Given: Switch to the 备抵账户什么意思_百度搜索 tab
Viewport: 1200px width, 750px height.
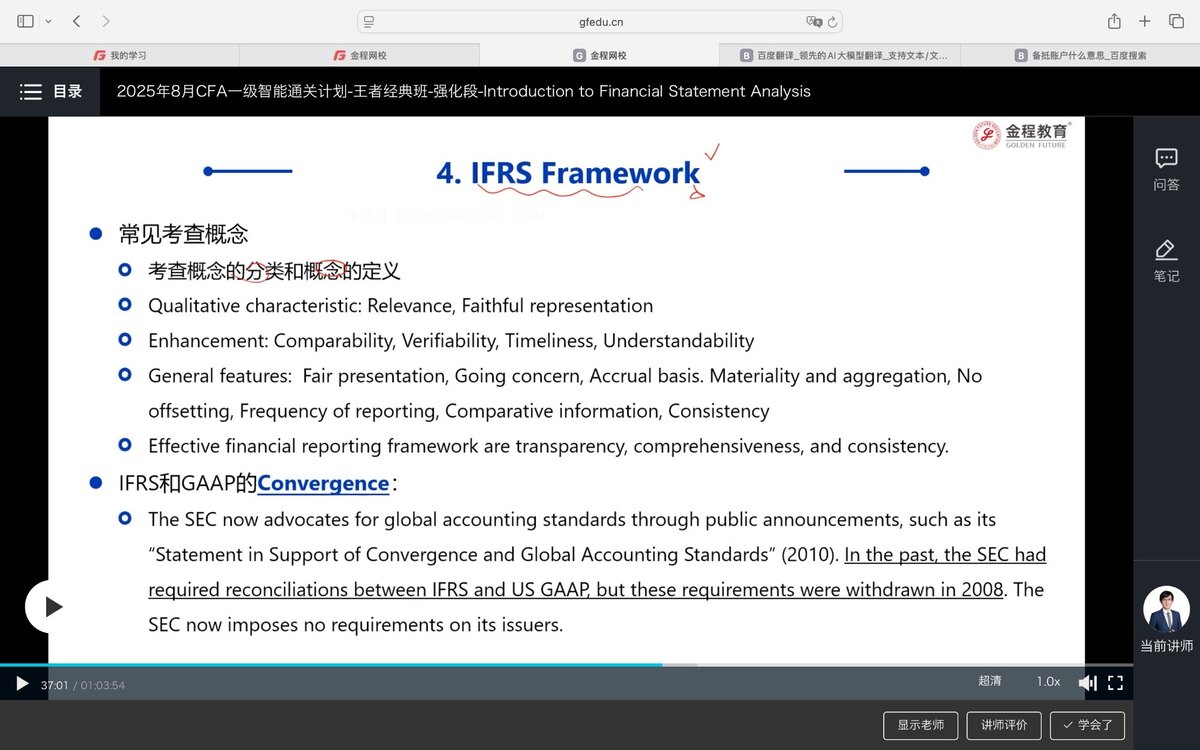Looking at the screenshot, I should (1080, 55).
